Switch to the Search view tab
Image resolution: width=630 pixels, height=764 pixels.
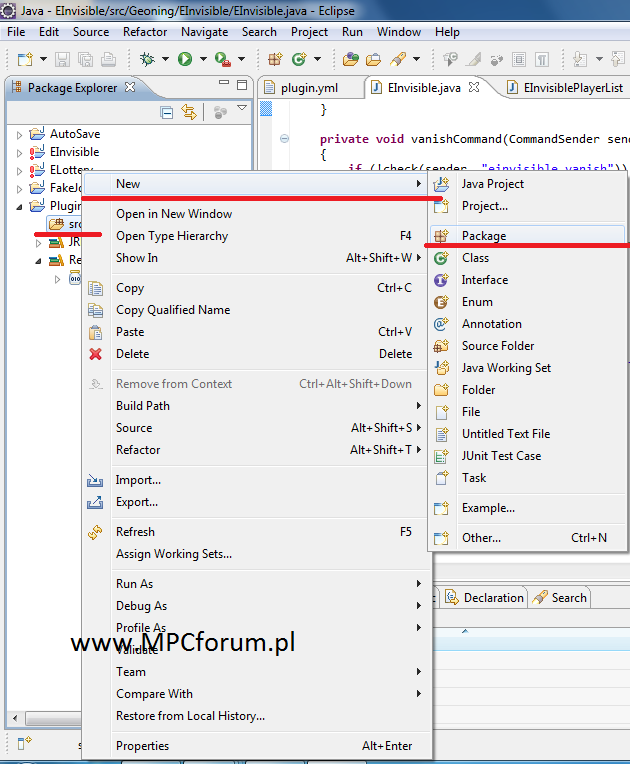click(x=560, y=598)
